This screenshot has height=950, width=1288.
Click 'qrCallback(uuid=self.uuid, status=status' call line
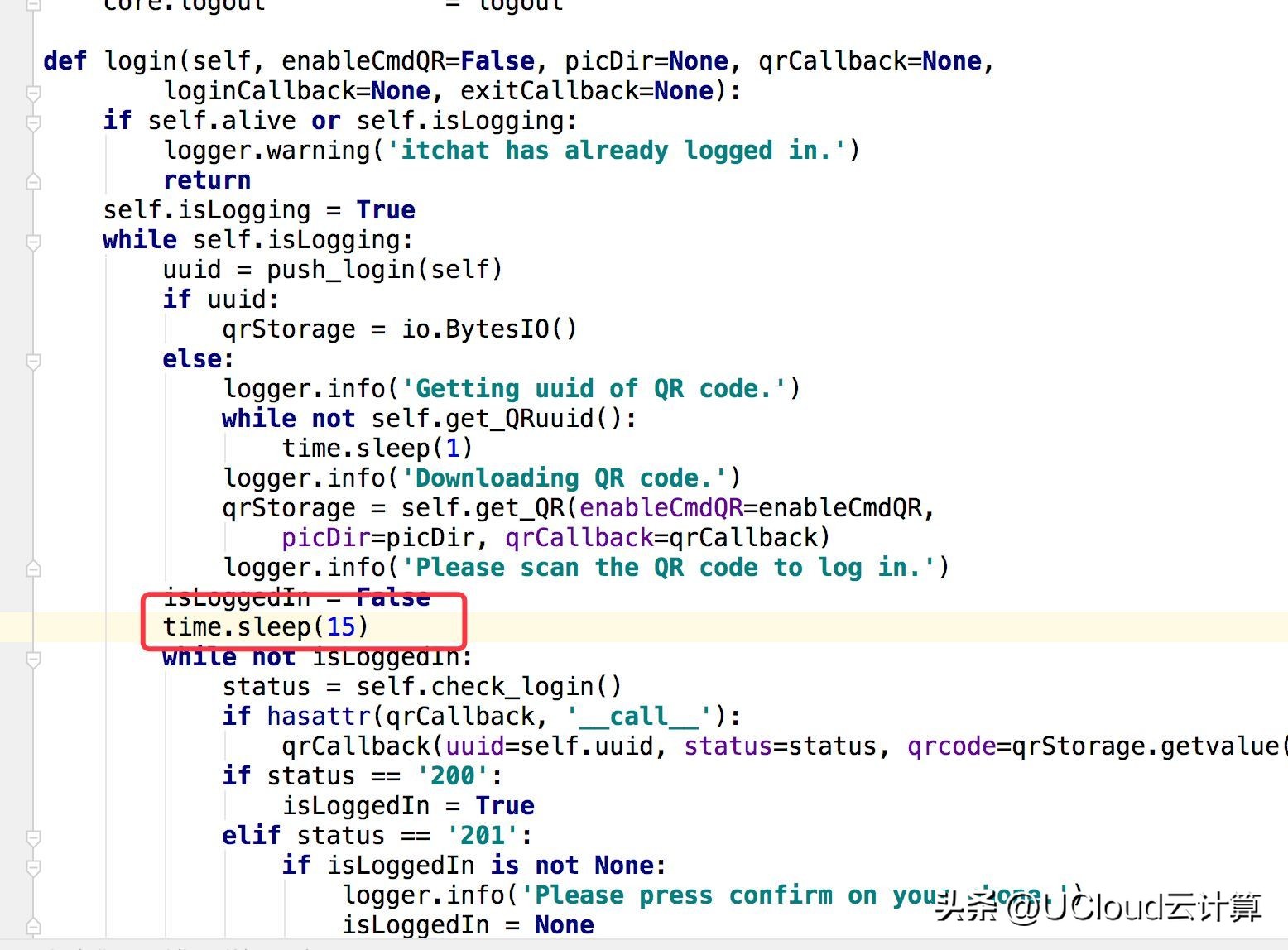[784, 746]
